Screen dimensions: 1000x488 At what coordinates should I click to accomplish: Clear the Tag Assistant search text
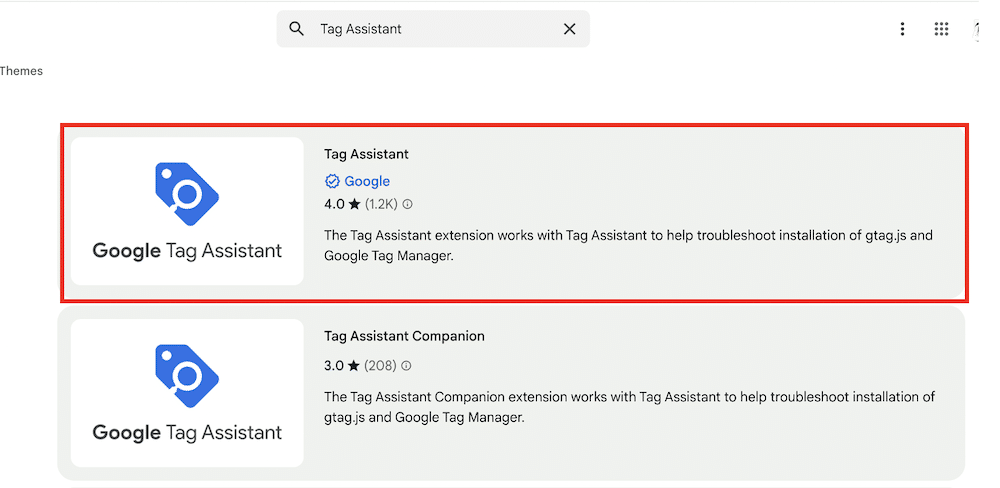pyautogui.click(x=570, y=29)
